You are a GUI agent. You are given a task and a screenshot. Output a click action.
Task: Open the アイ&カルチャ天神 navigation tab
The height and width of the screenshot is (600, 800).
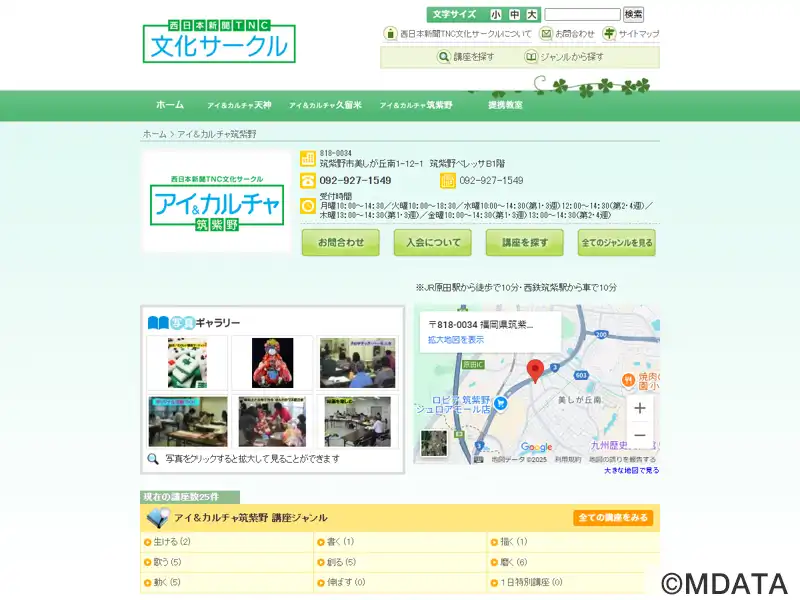[239, 105]
